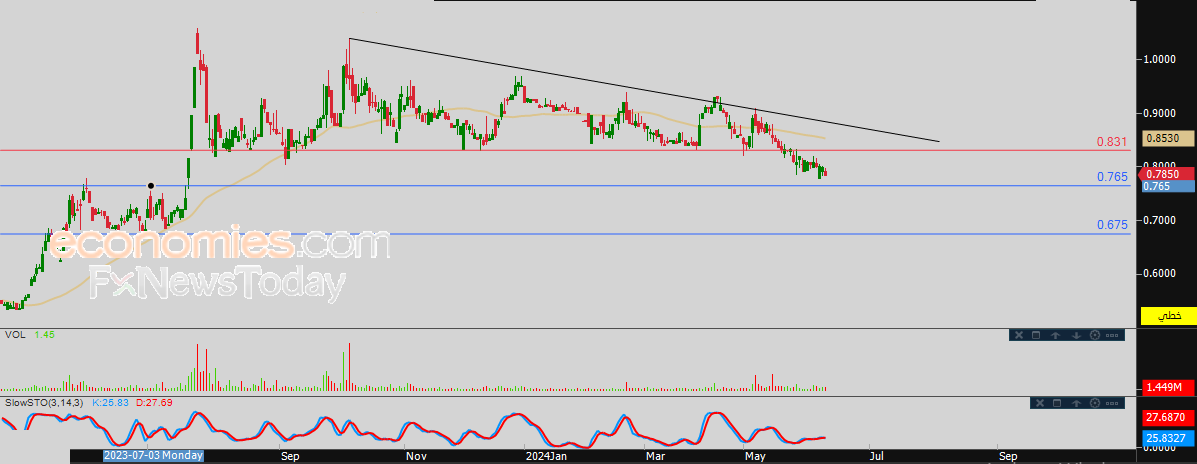Select the blue 0.675 support line label

(1112, 225)
